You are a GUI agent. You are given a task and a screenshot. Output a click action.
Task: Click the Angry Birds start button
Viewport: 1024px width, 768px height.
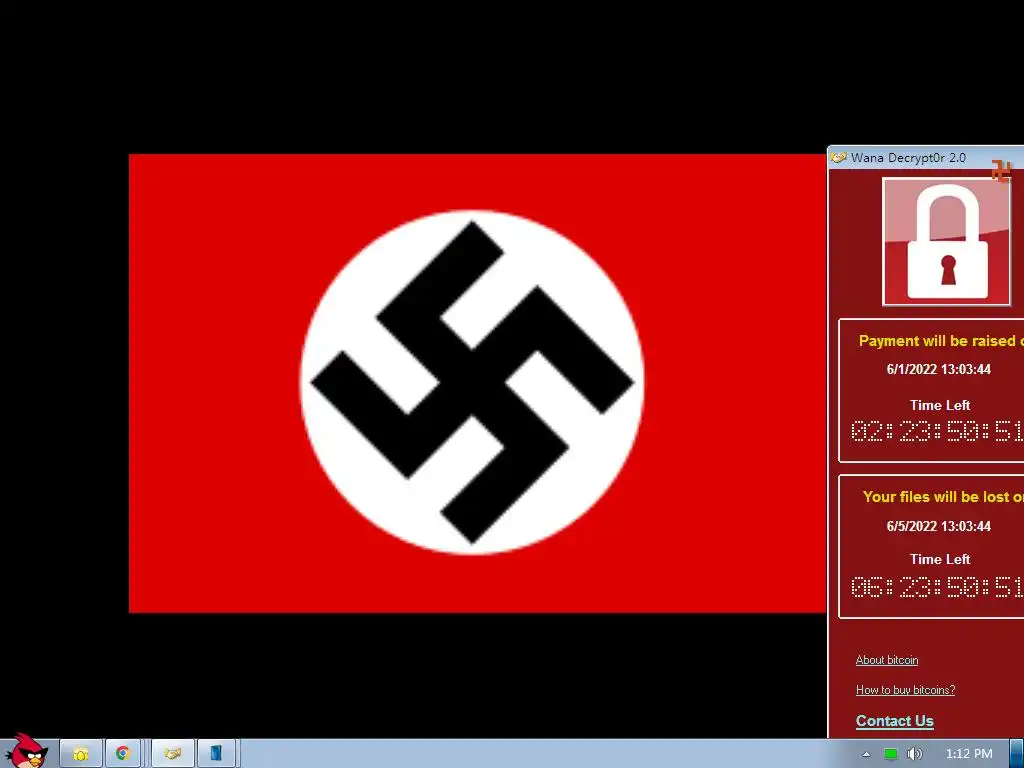tap(27, 751)
